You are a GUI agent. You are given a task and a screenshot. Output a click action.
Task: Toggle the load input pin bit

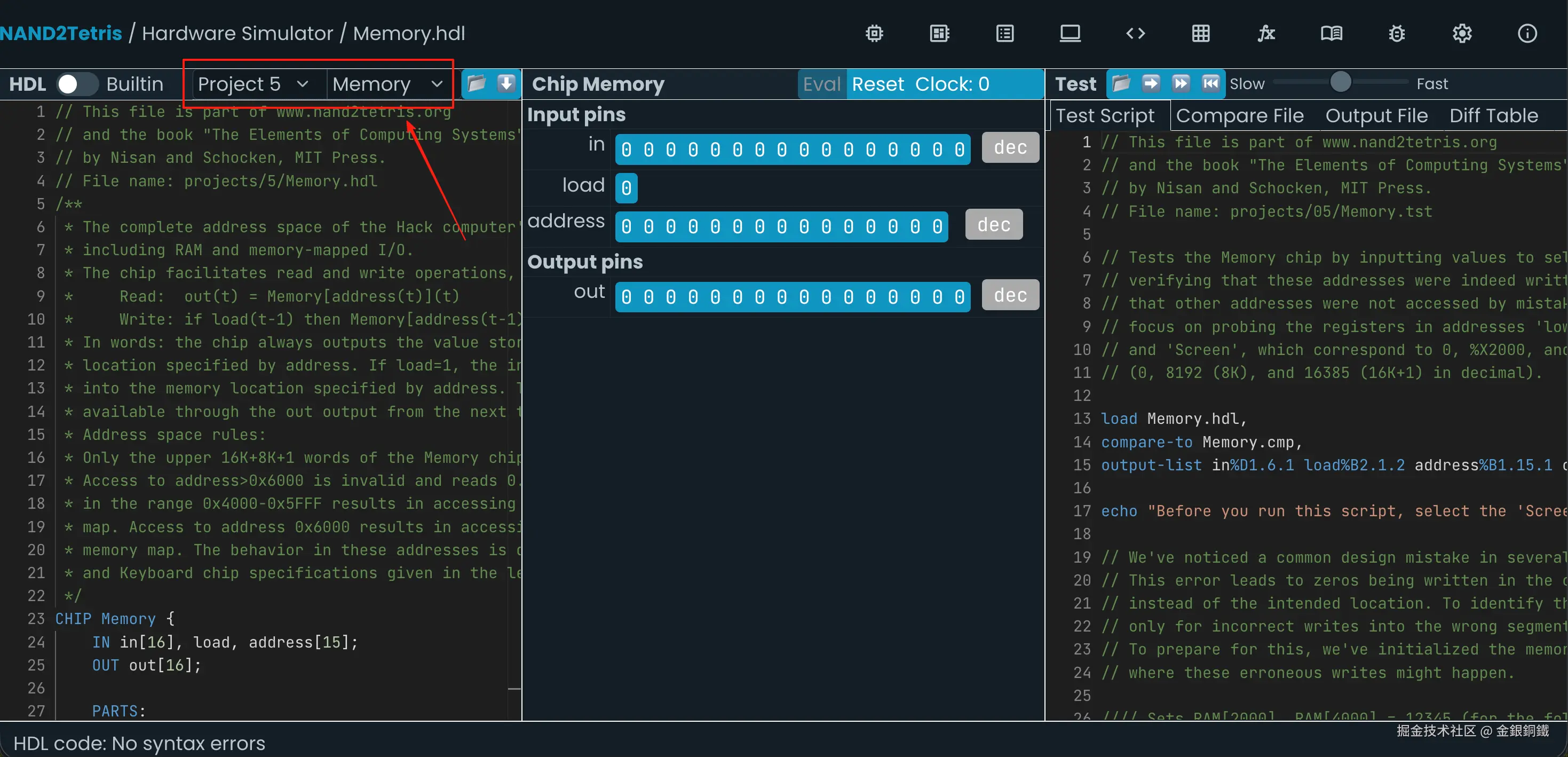(x=627, y=187)
